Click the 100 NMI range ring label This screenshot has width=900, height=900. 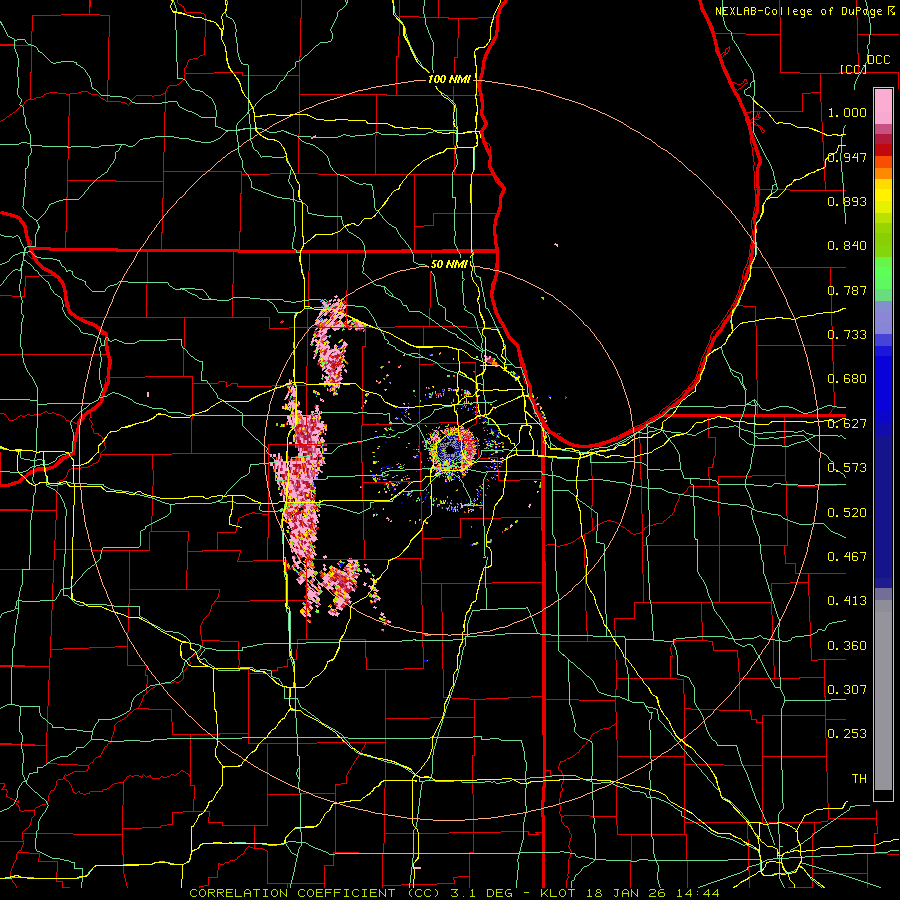point(449,79)
